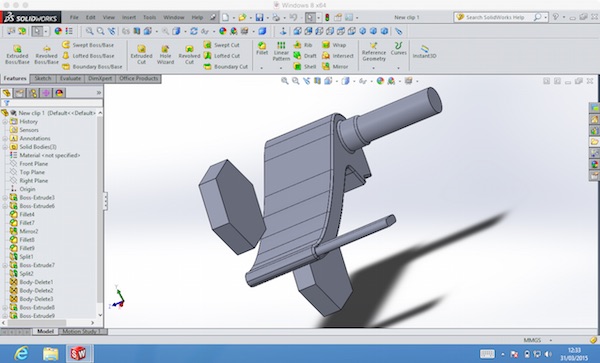Apply the Fillet feature
Screen dimensions: 600x363
(x=262, y=49)
